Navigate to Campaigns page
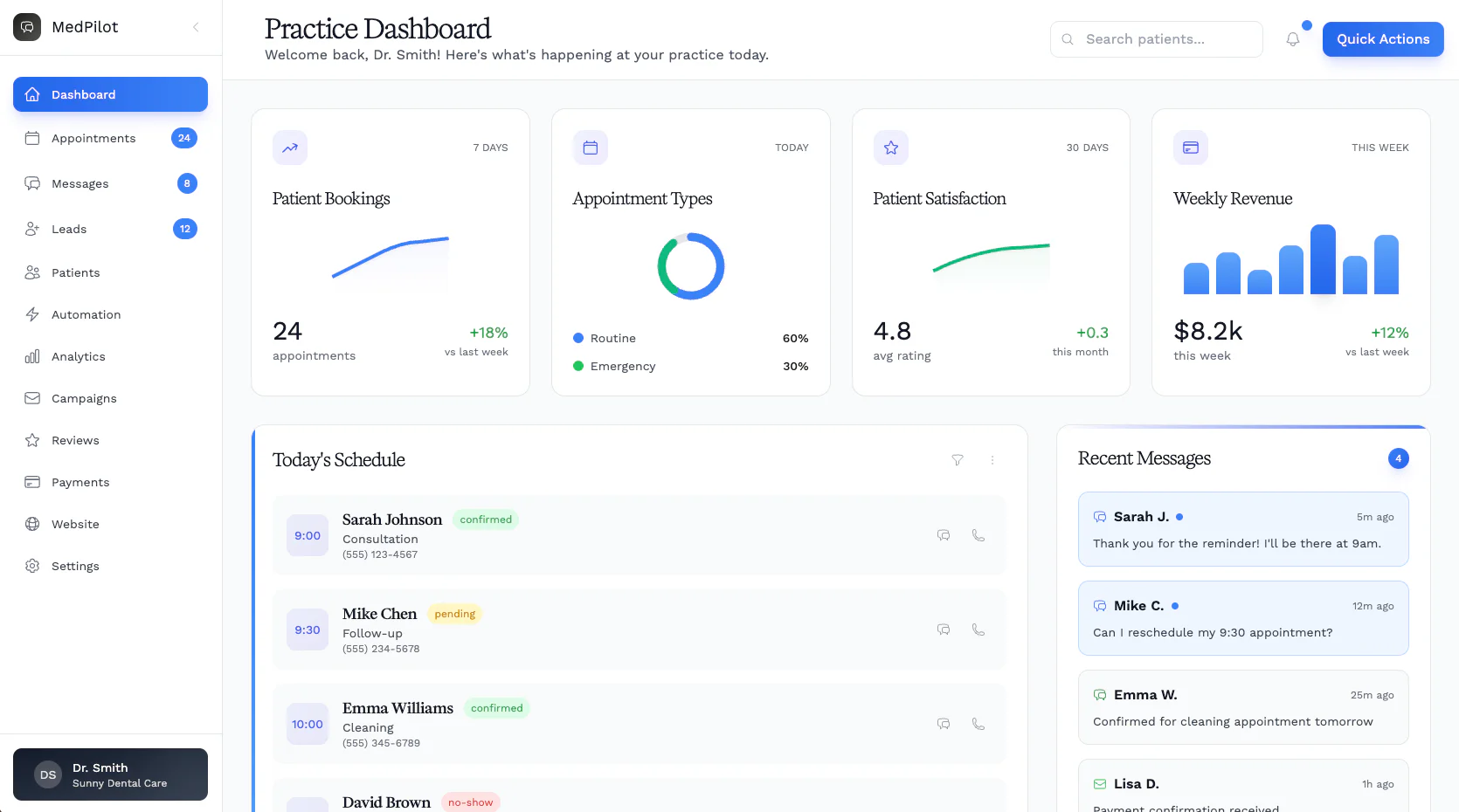Viewport: 1459px width, 812px height. click(84, 398)
